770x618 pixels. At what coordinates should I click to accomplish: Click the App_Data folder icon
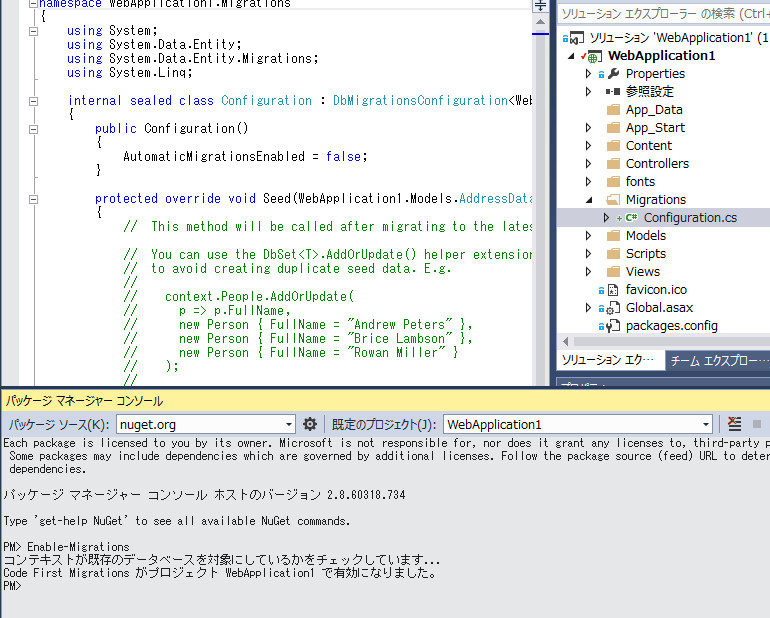point(613,110)
